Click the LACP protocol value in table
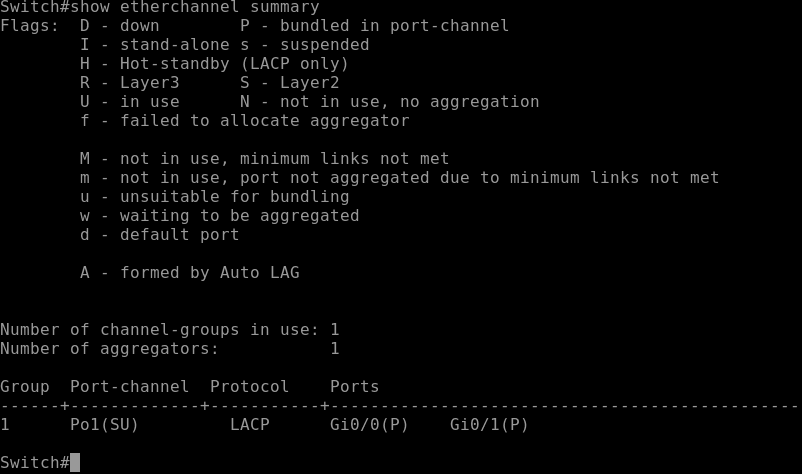802x474 pixels. pyautogui.click(x=249, y=424)
